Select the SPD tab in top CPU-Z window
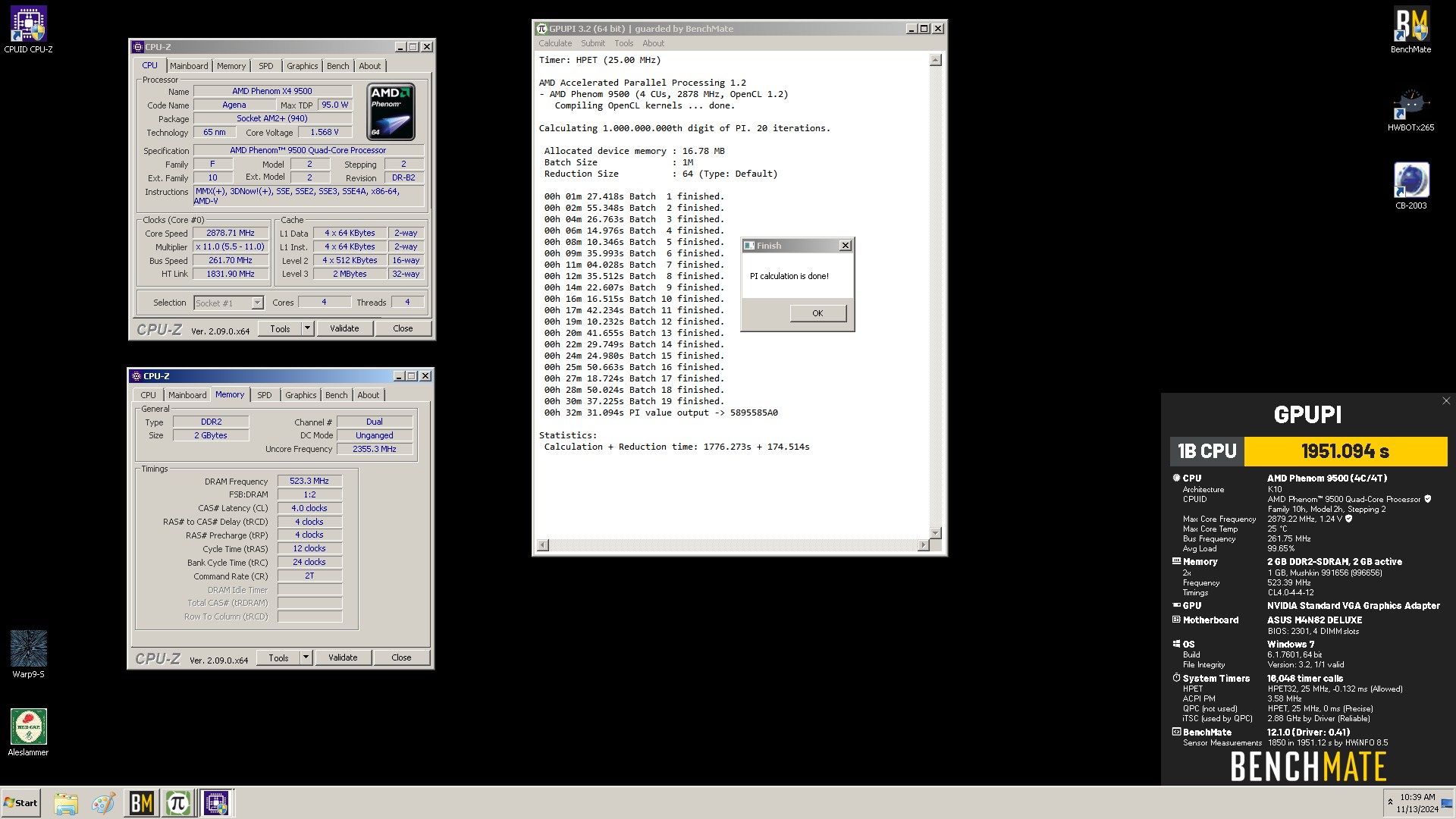 [266, 66]
